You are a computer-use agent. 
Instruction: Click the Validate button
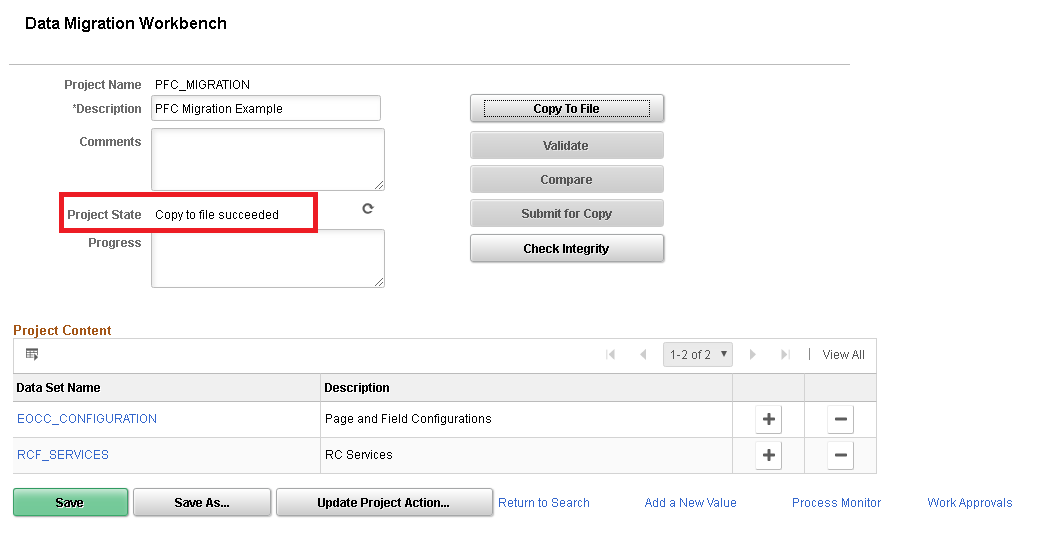[x=567, y=145]
